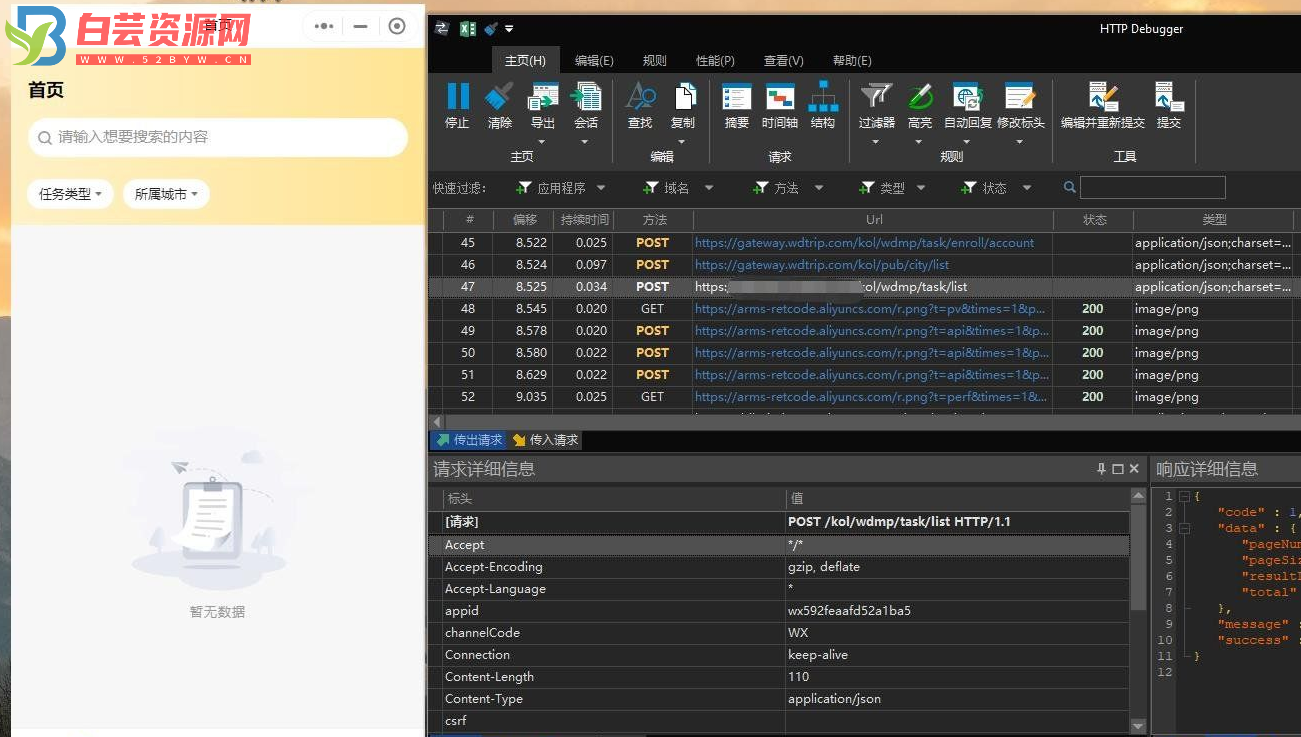Viewport: 1301px width, 737px height.
Task: Pin the 请求详细信息 panel
Action: [1102, 468]
